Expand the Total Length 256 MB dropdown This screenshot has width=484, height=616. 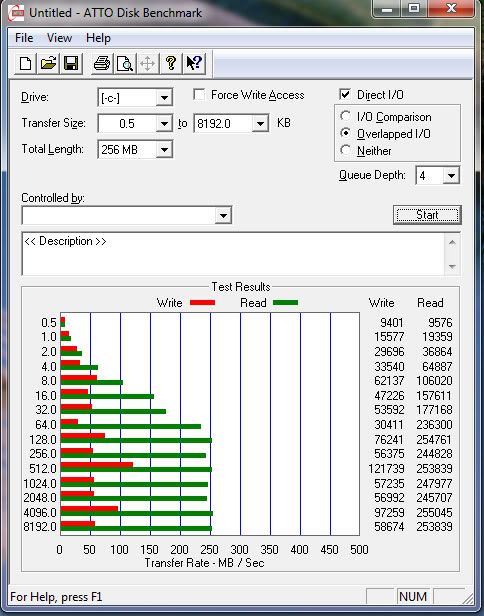[164, 150]
